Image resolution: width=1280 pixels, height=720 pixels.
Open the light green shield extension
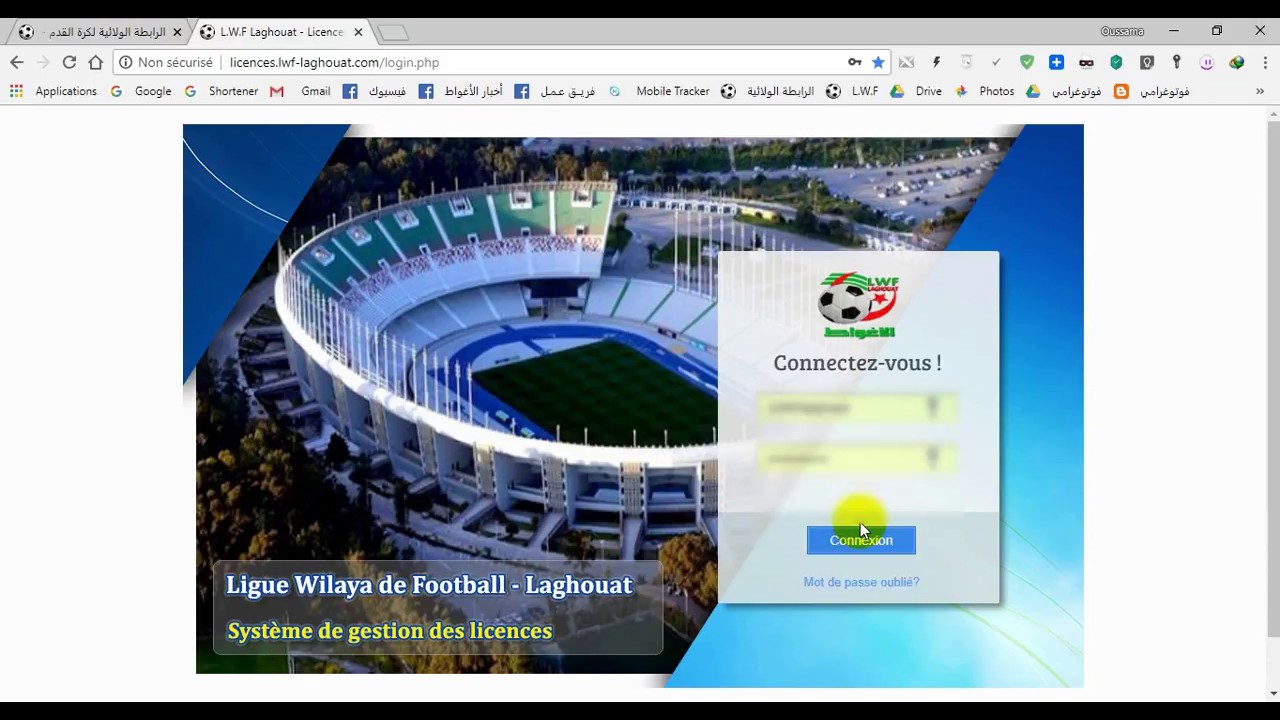click(x=1026, y=62)
